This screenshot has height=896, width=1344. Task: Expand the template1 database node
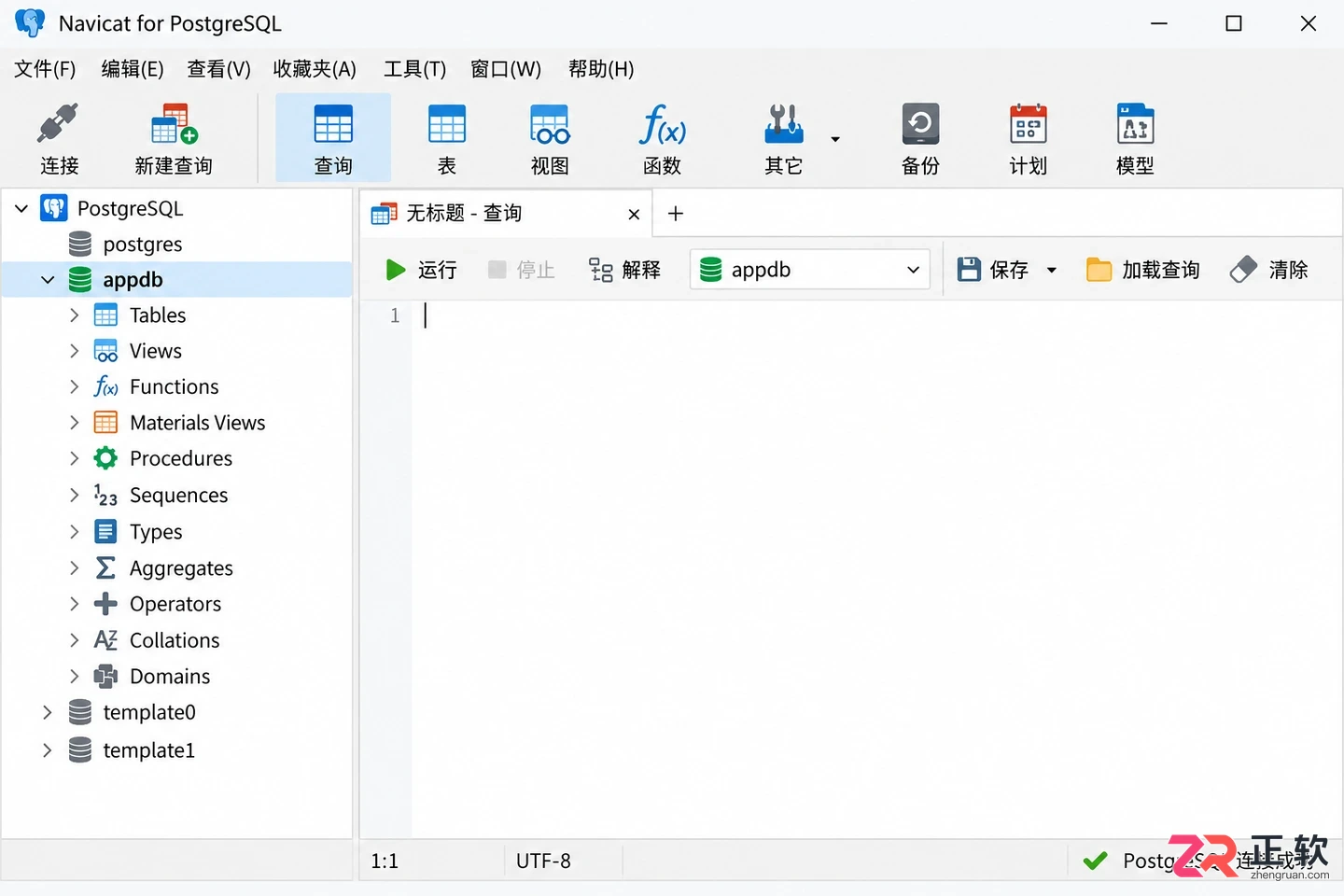click(47, 750)
